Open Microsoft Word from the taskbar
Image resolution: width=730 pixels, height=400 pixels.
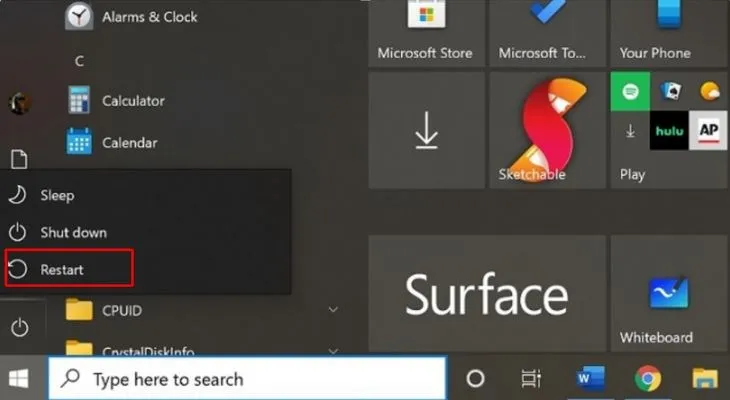pos(590,379)
